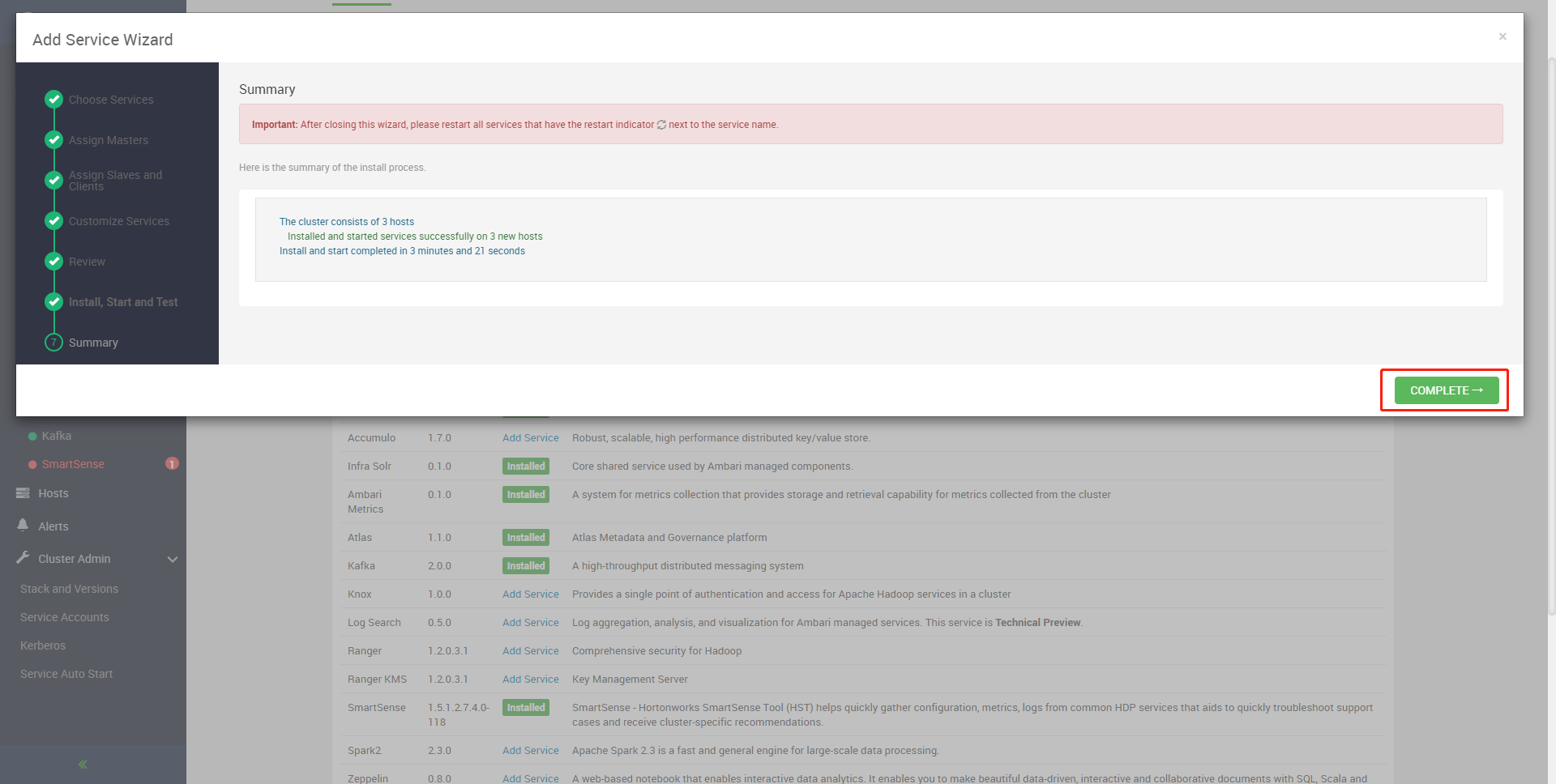Close the Add Service Wizard dialog
Viewport: 1556px width, 784px height.
[x=1503, y=36]
